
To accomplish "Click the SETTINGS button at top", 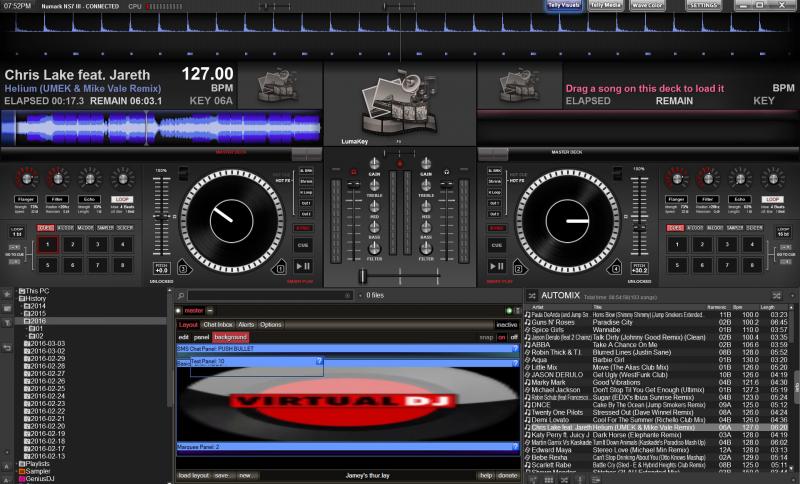I will pyautogui.click(x=704, y=6).
